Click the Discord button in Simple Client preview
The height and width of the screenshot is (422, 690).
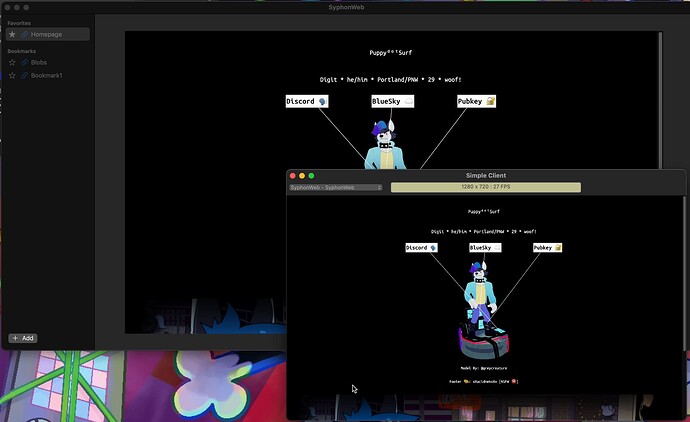click(x=421, y=248)
